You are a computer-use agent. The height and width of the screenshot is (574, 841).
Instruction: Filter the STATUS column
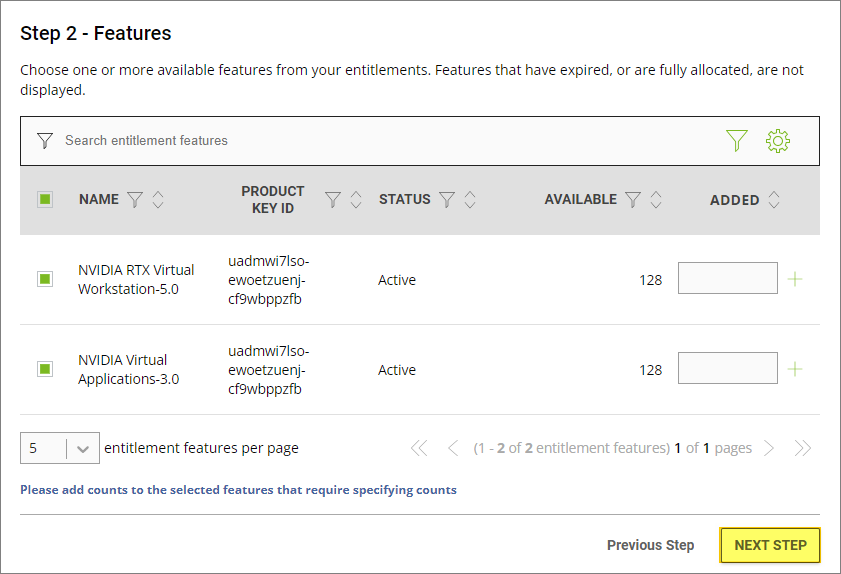pyautogui.click(x=447, y=200)
